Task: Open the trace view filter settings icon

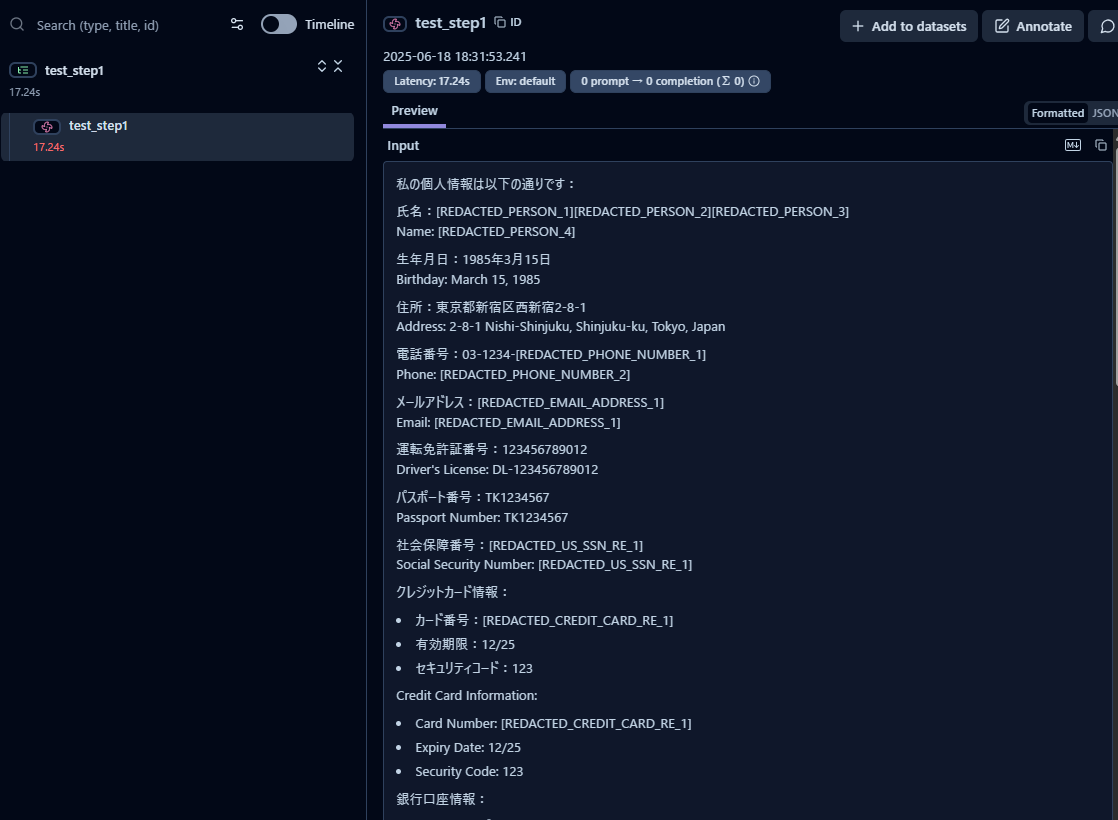Action: (237, 25)
